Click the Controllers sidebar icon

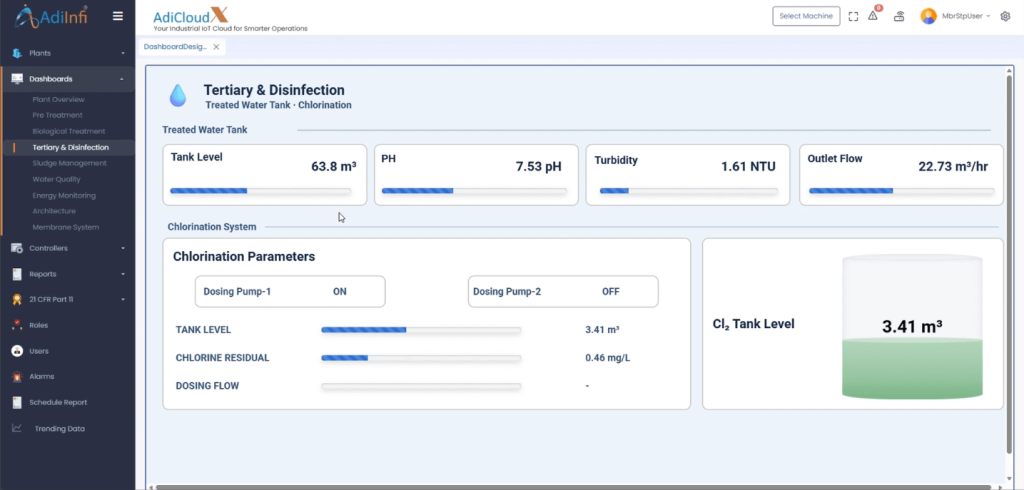coord(18,248)
